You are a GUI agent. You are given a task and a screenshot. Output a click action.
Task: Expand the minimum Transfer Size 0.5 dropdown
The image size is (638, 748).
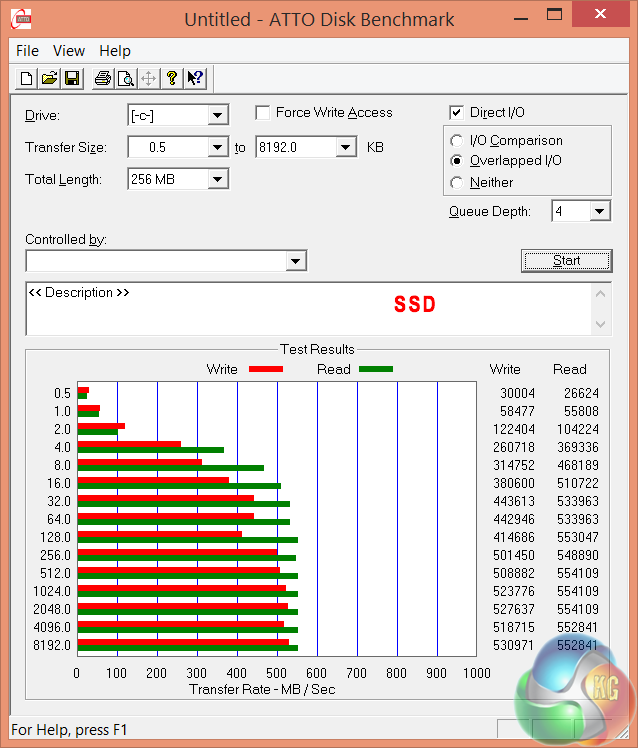217,147
